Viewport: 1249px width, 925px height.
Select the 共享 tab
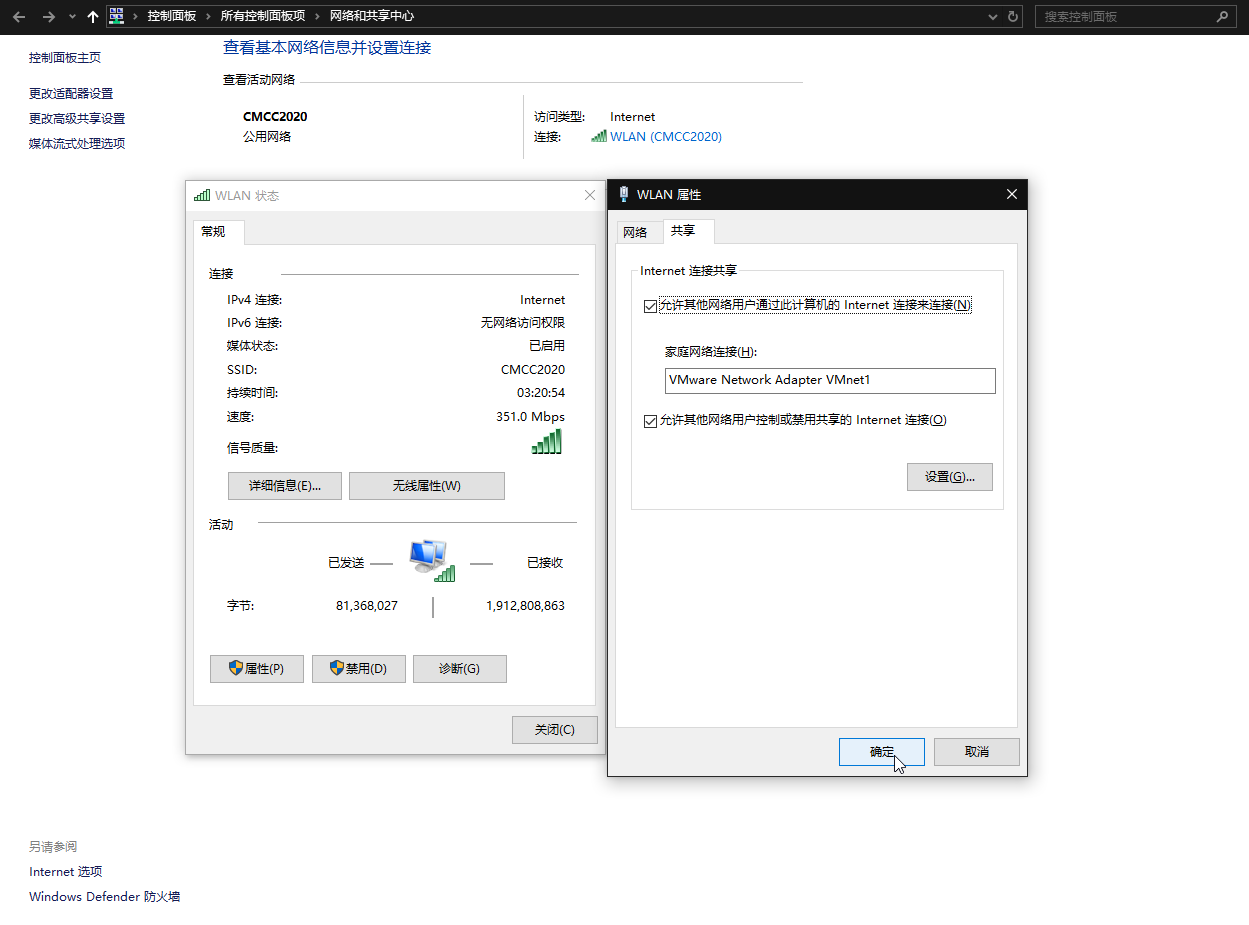684,231
